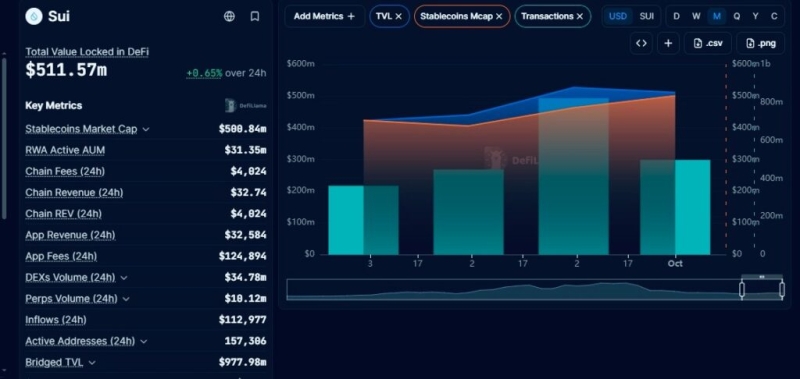The width and height of the screenshot is (800, 379).
Task: Click the Oct transactions bar
Action: pyautogui.click(x=675, y=207)
